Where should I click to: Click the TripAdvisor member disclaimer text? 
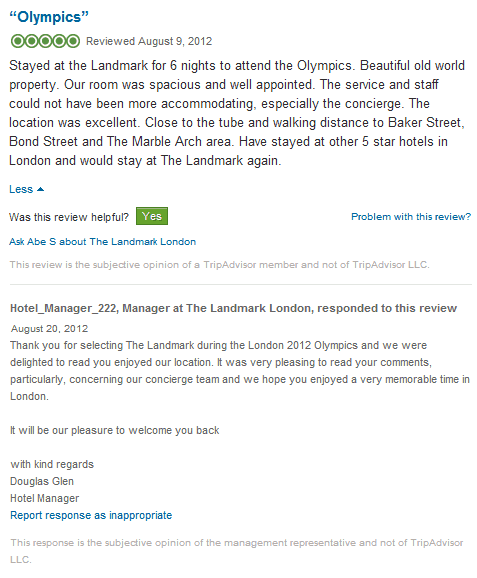[220, 264]
